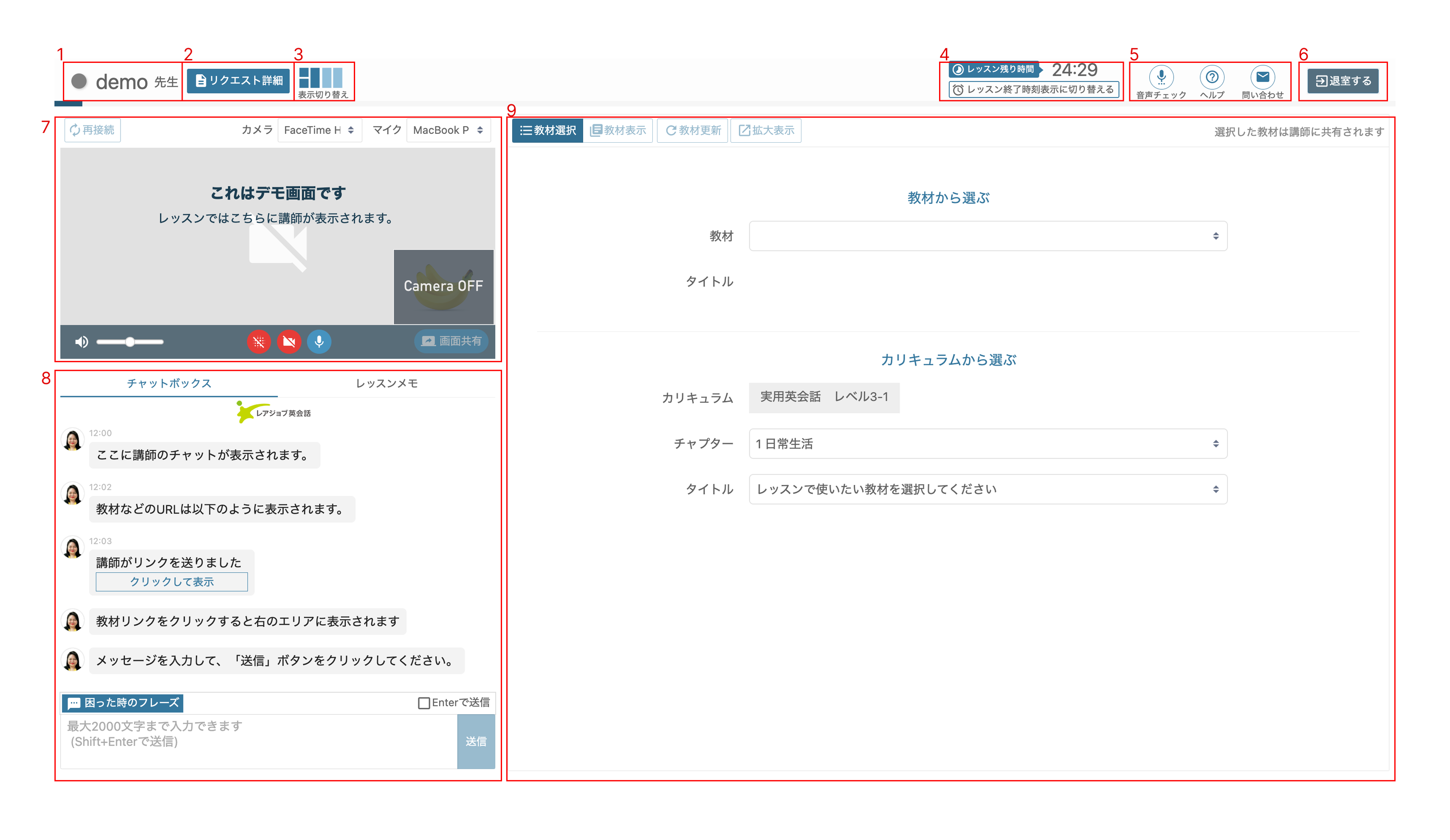Click the red background blur icon
Image resolution: width=1450 pixels, height=840 pixels.
pos(259,342)
